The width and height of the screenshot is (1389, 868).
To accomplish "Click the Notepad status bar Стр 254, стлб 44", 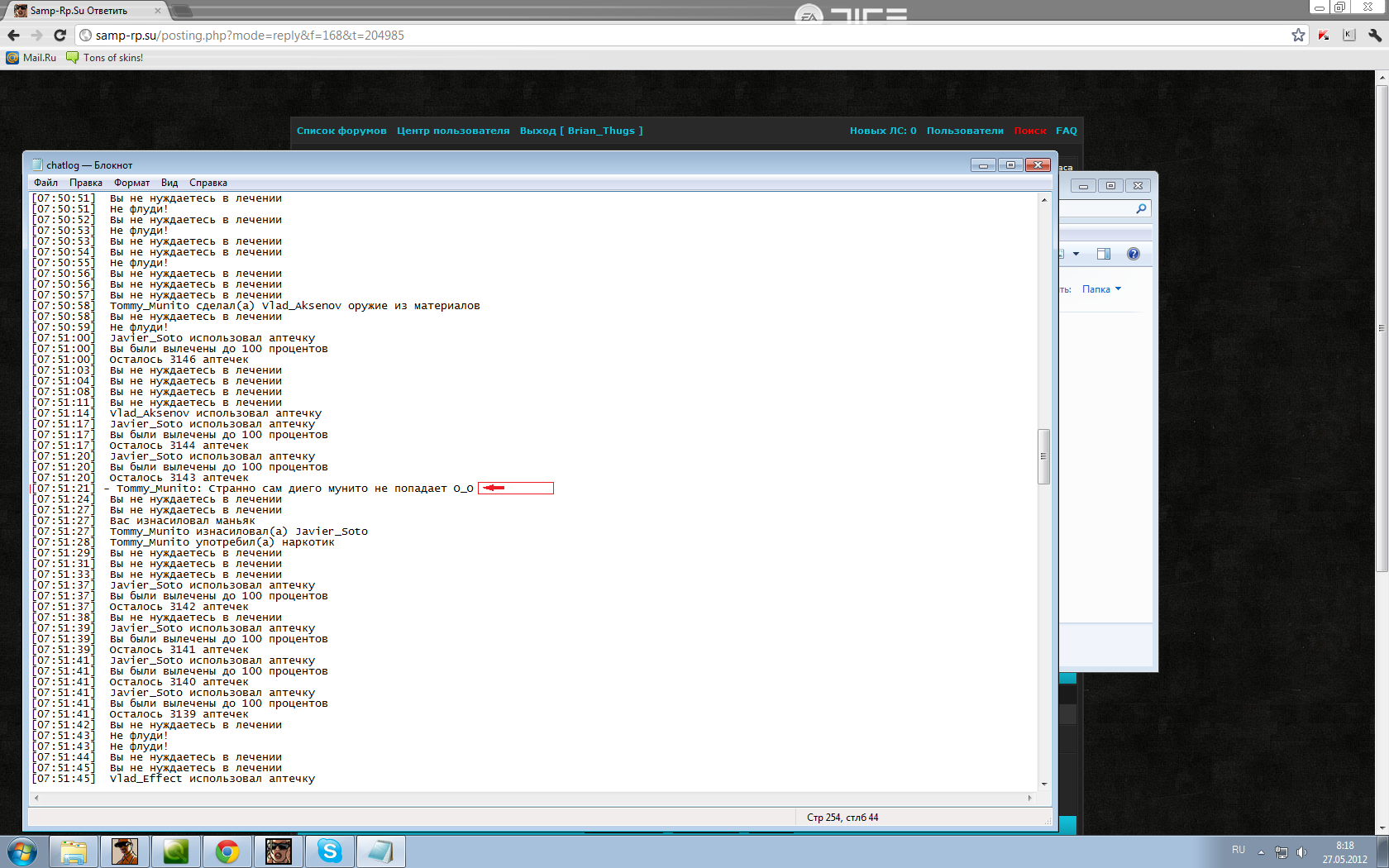I will 842,818.
